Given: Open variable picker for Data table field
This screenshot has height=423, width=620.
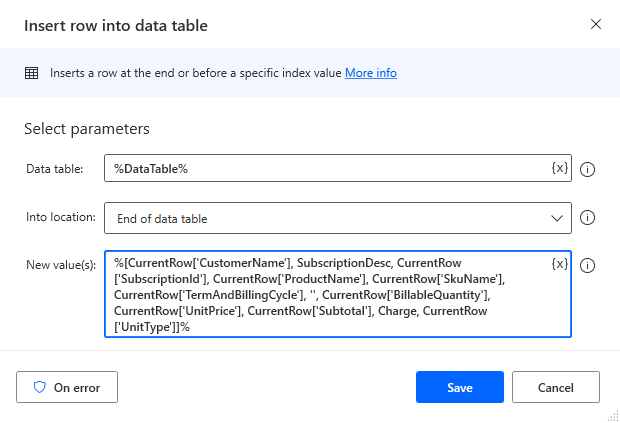Looking at the screenshot, I should (x=560, y=168).
